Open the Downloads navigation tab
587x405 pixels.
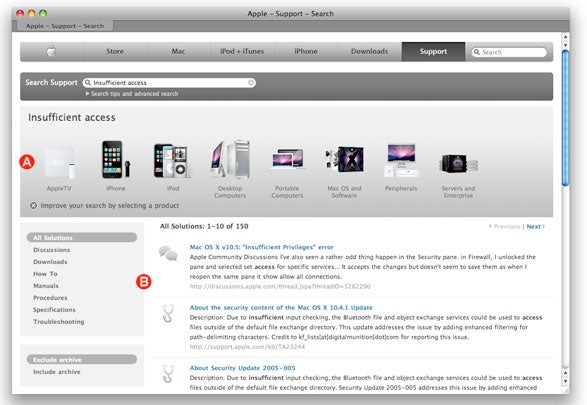[369, 51]
